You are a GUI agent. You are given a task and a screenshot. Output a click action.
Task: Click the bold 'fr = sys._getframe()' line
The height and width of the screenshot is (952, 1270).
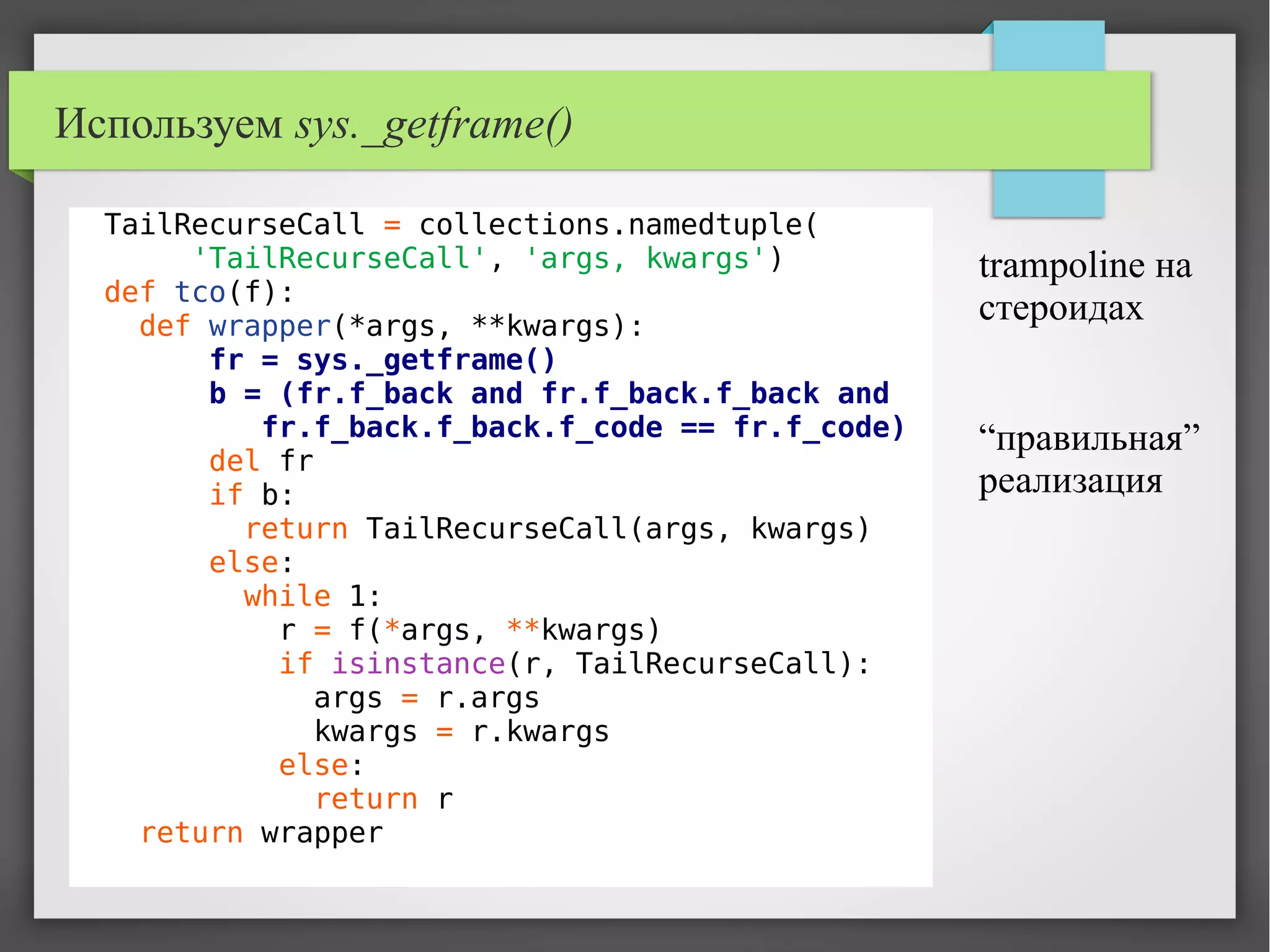pos(382,360)
